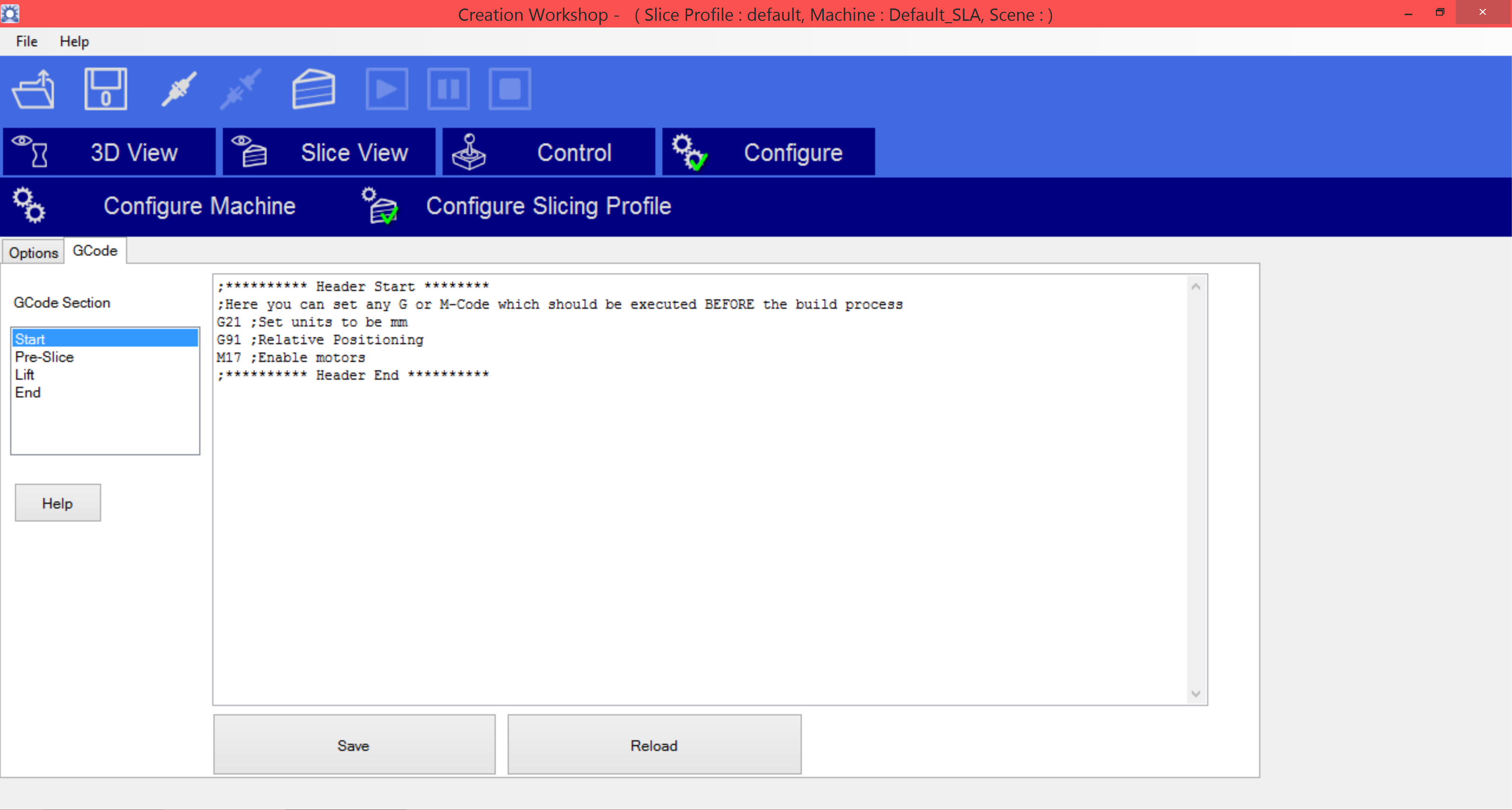Click the GCode editor scrollbar down arrow
The image size is (1512, 810).
[1196, 694]
